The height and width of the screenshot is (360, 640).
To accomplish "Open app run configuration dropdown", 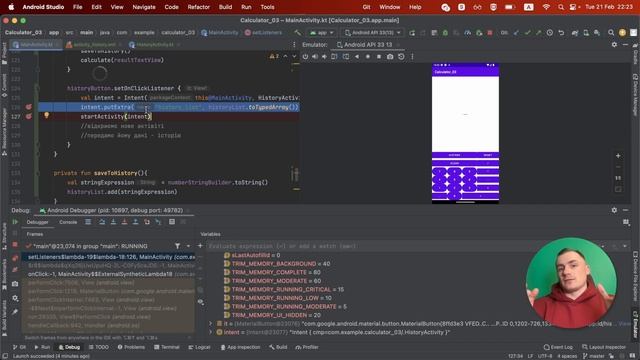I will coord(322,33).
